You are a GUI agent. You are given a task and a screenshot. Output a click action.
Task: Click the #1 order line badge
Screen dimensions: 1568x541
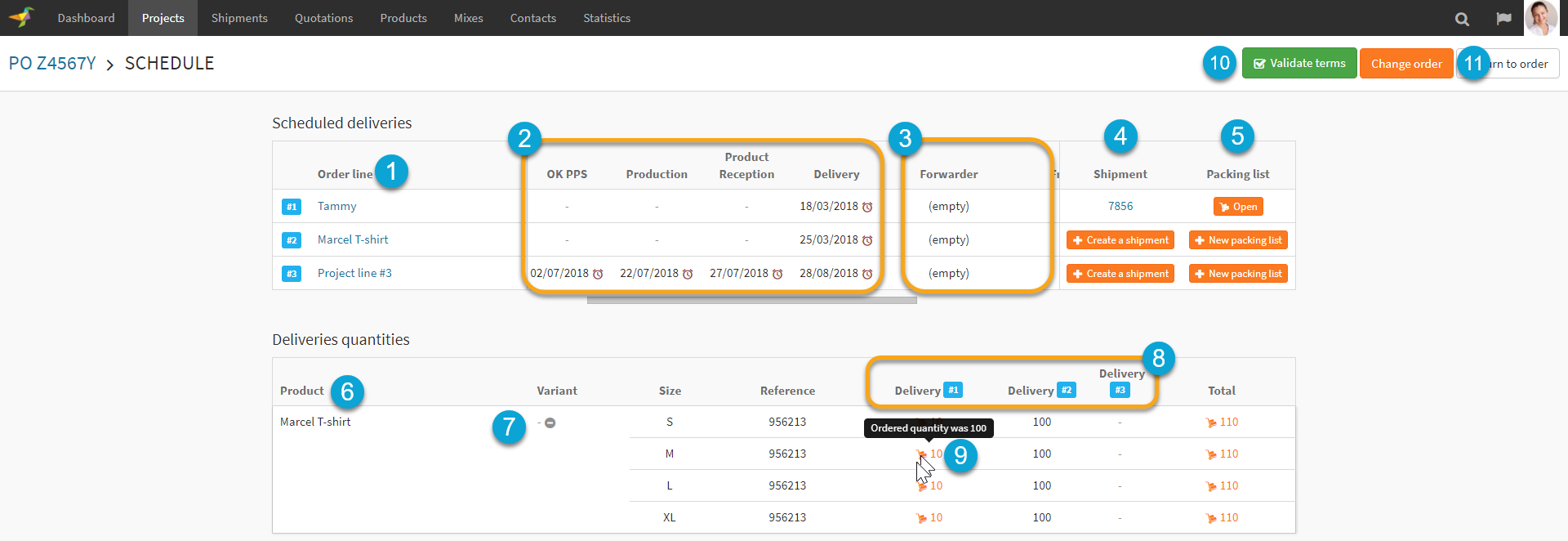coord(292,207)
